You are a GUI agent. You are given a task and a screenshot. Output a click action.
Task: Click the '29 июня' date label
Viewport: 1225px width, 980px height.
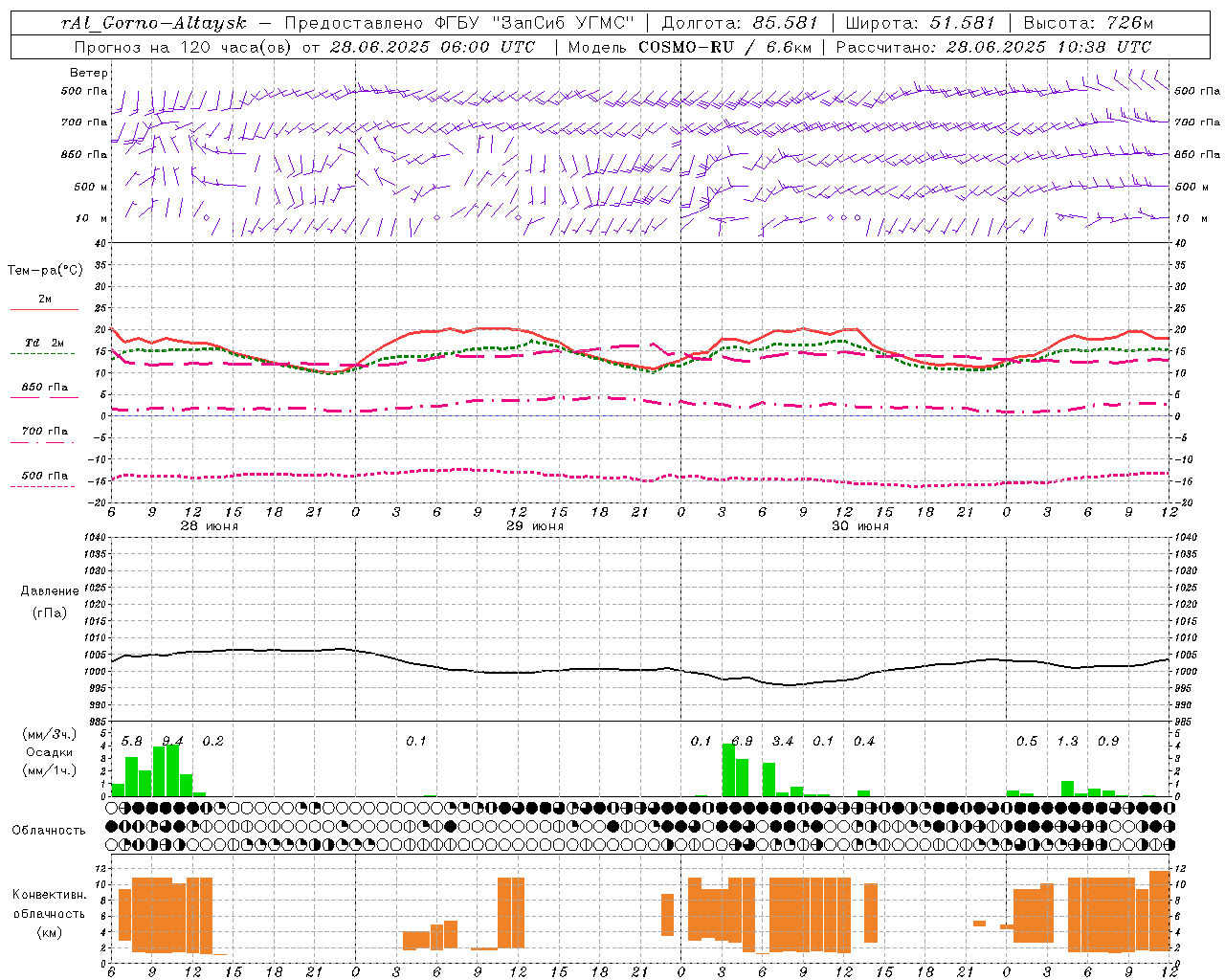[535, 526]
